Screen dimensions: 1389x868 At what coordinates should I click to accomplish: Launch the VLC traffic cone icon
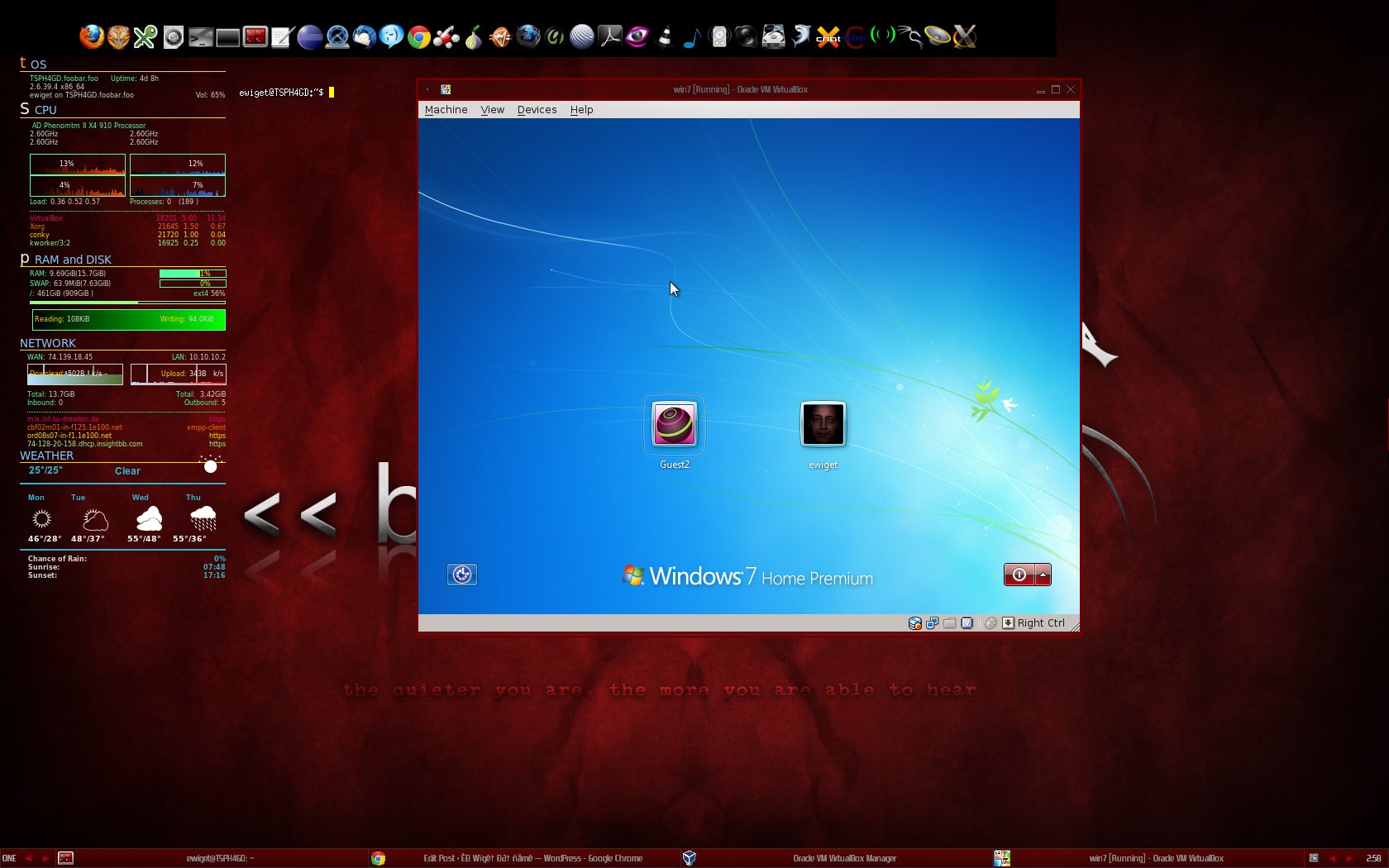coord(664,37)
